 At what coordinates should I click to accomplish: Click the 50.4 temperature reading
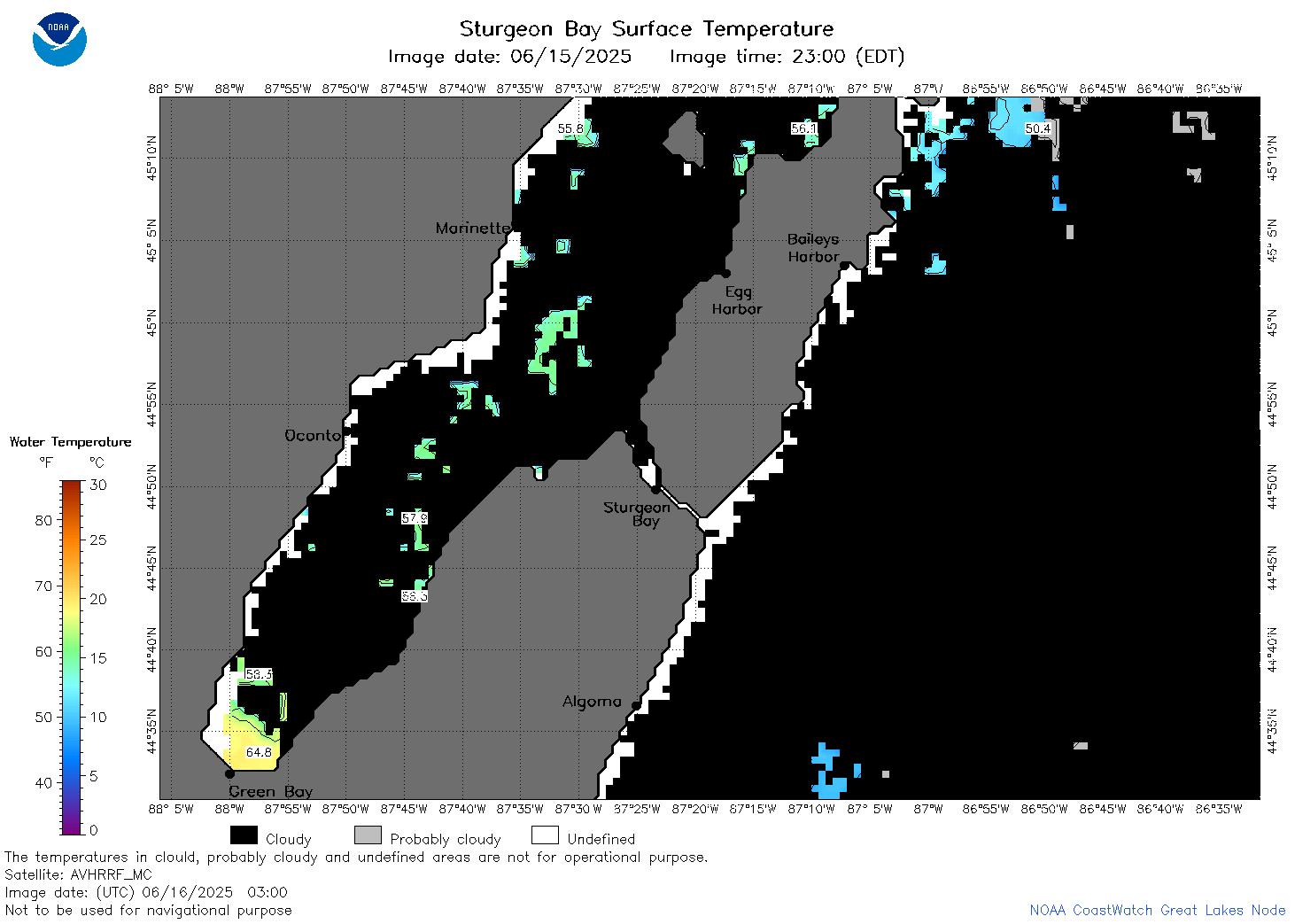[x=1037, y=128]
